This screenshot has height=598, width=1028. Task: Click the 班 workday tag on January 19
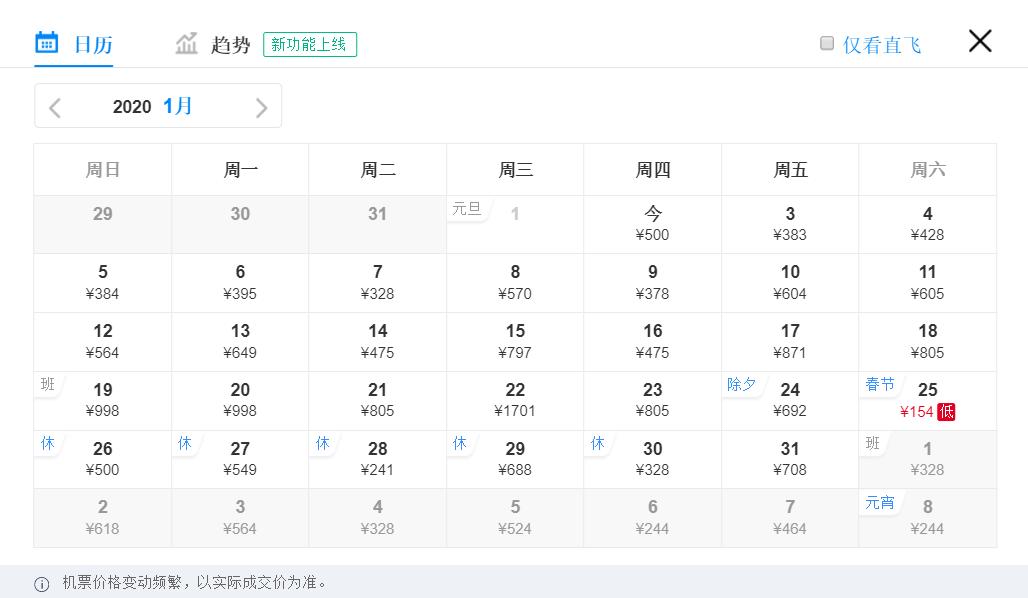(x=47, y=383)
